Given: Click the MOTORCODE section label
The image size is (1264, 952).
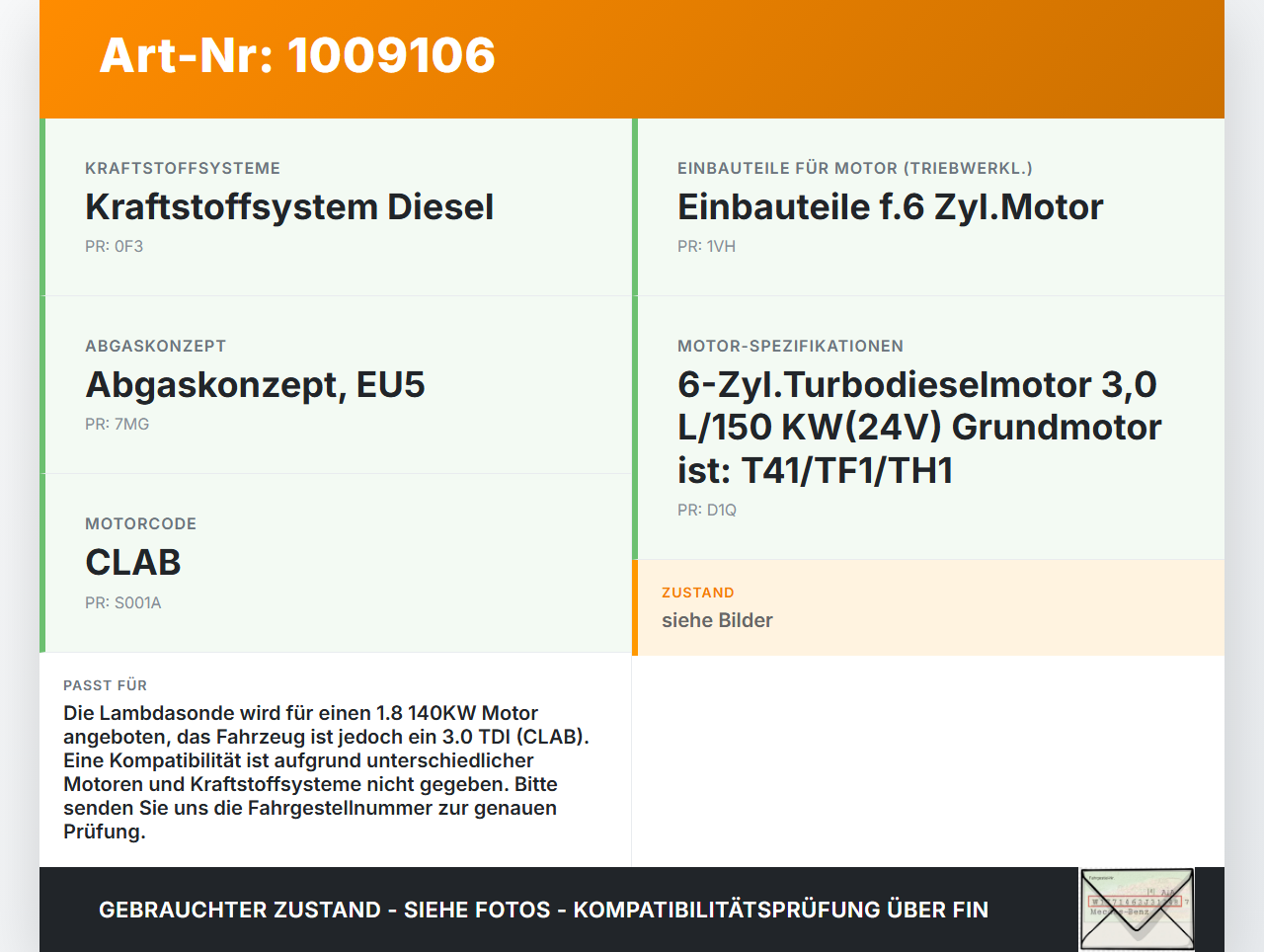Looking at the screenshot, I should (141, 523).
